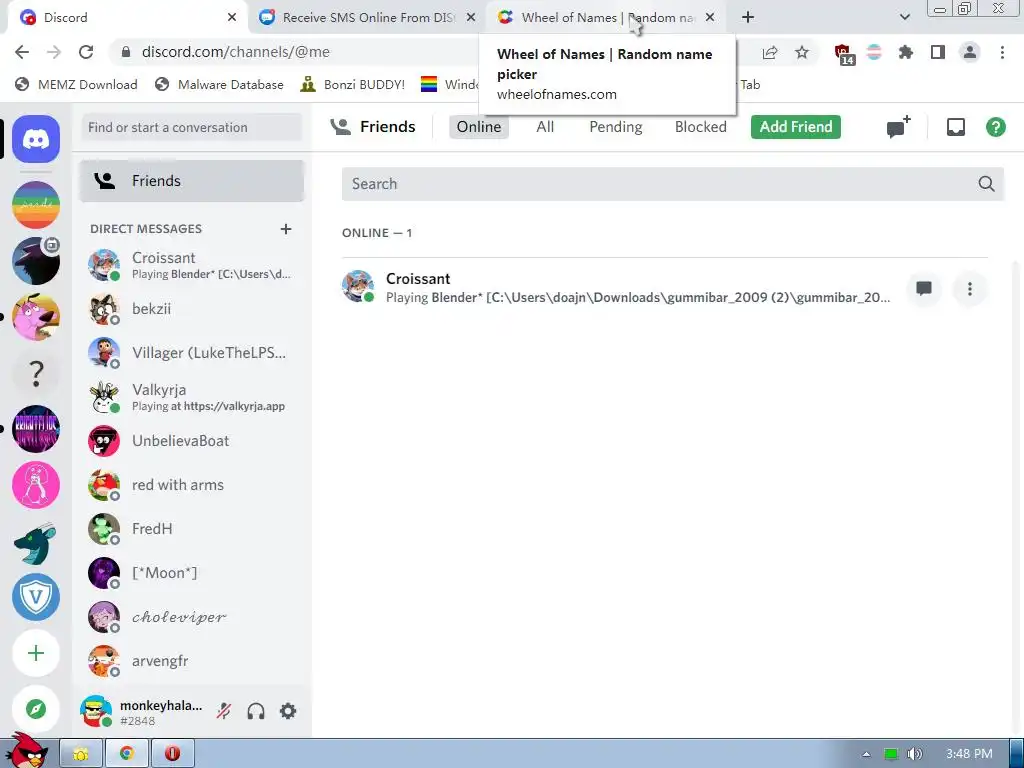
Task: Switch to the Receive SMS Online browser tab
Action: [x=367, y=18]
